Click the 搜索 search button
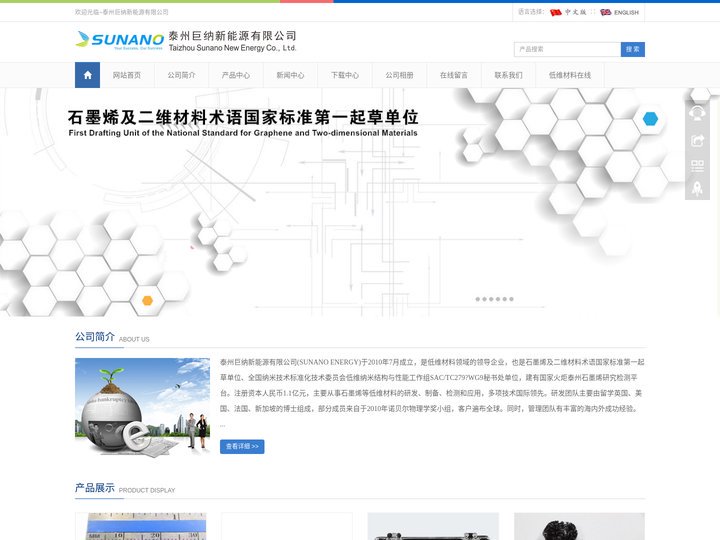The width and height of the screenshot is (720, 540). [x=632, y=49]
